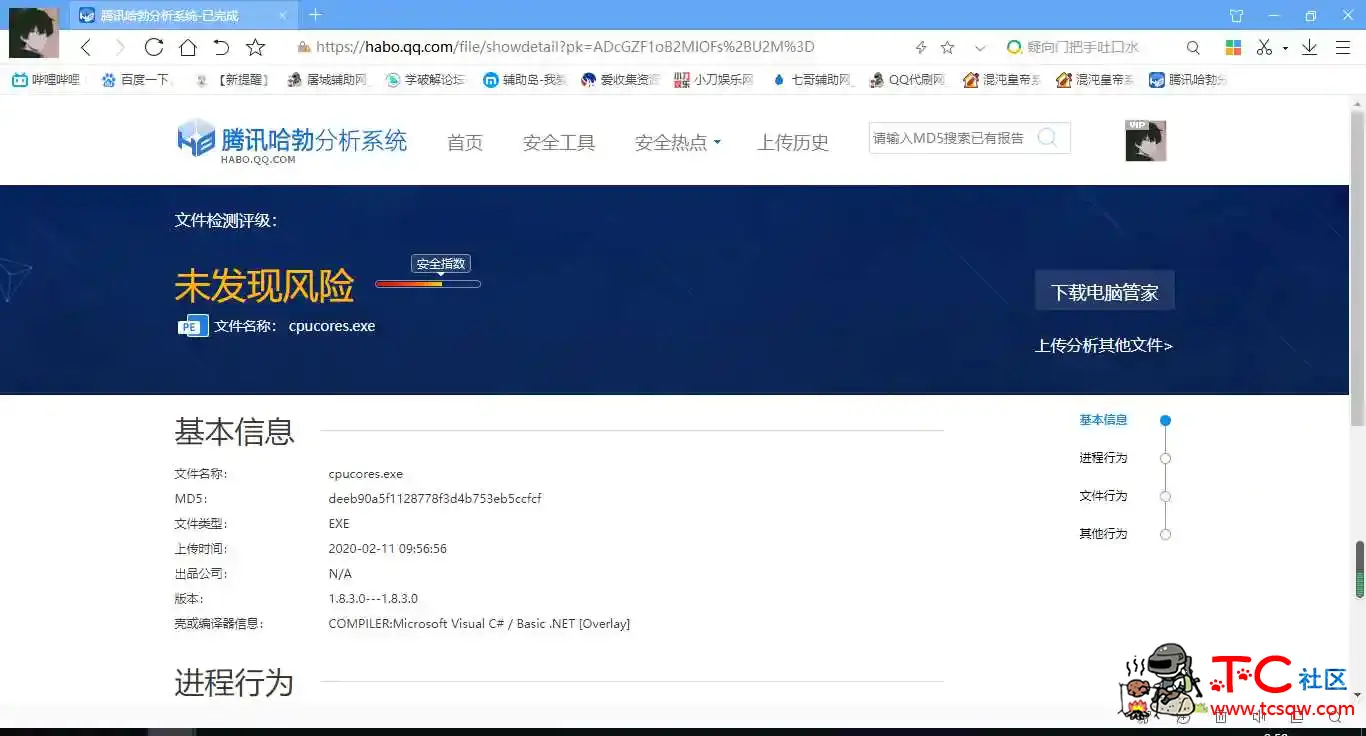Click the undo closed page icon
The image size is (1366, 736).
click(x=221, y=47)
